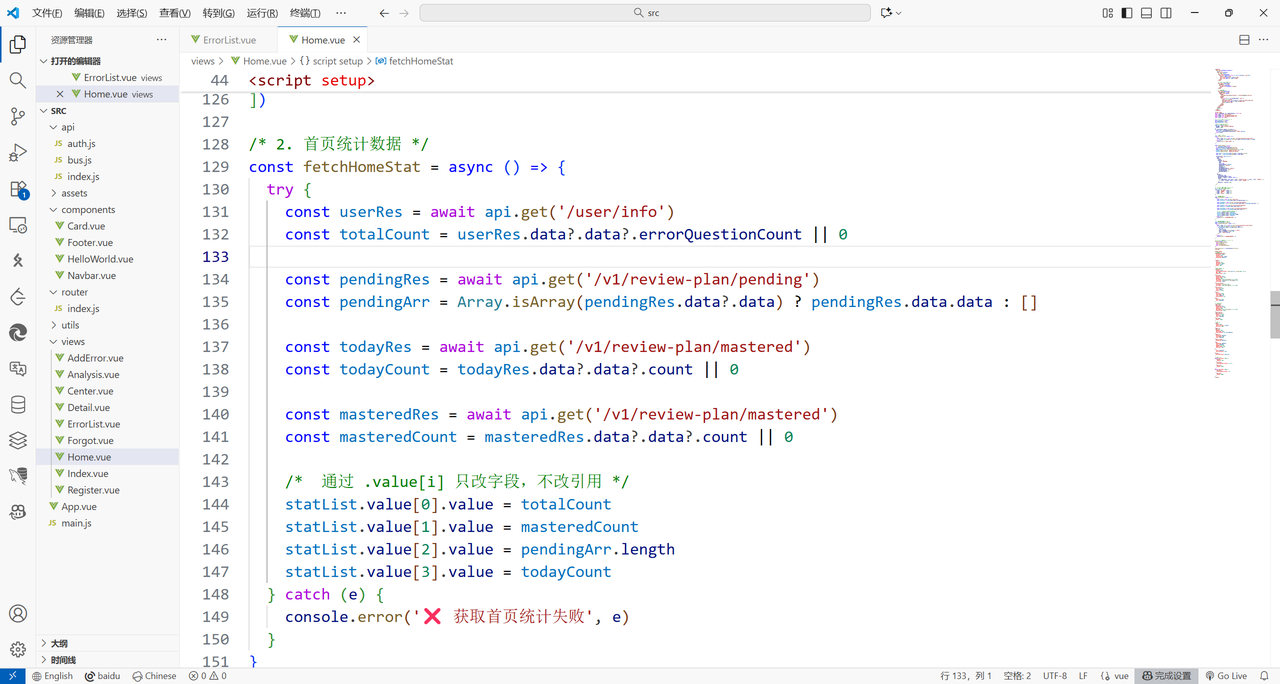The image size is (1280, 684).
Task: Open the 查看(V) menu
Action: coord(175,13)
